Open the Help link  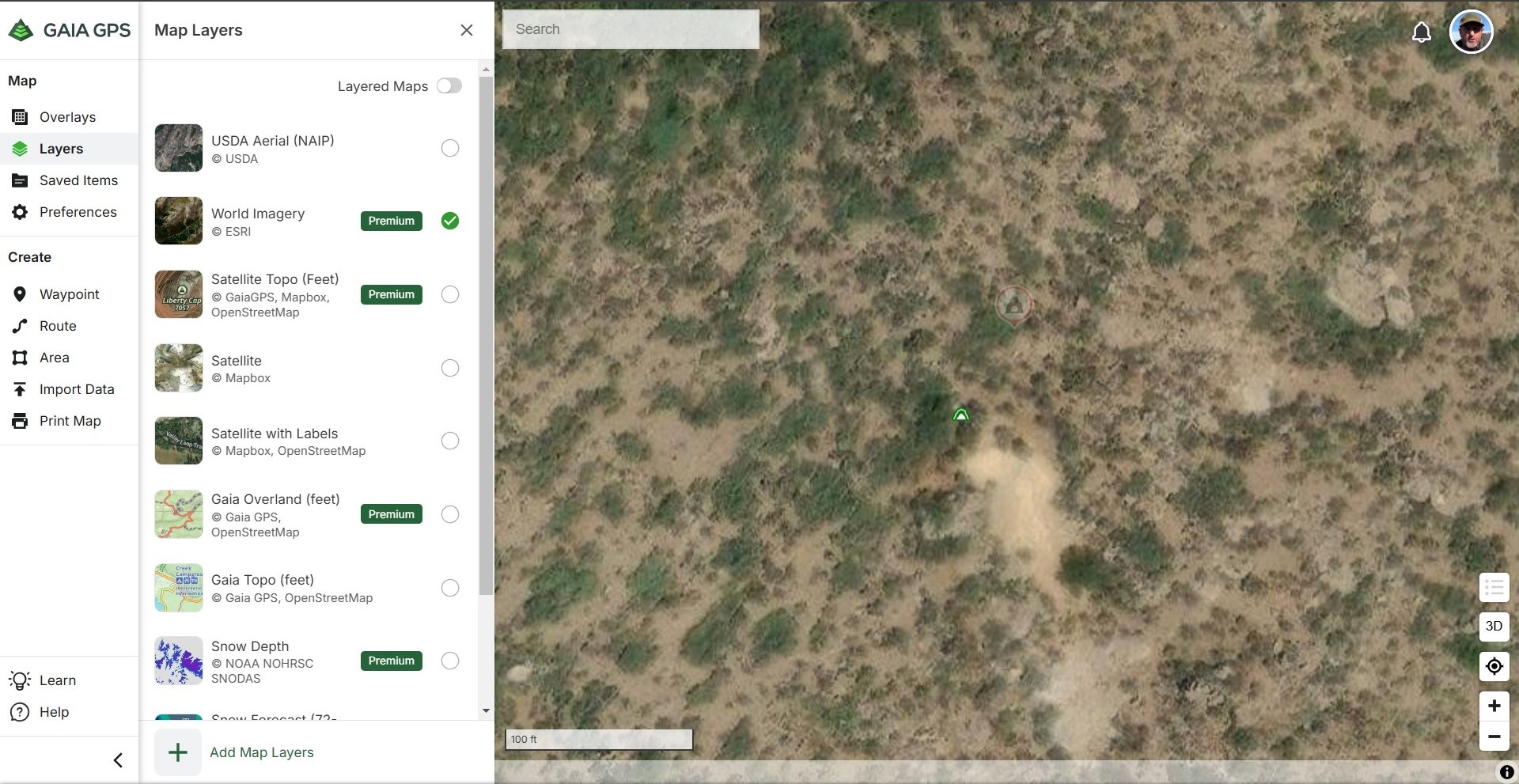pyautogui.click(x=54, y=712)
